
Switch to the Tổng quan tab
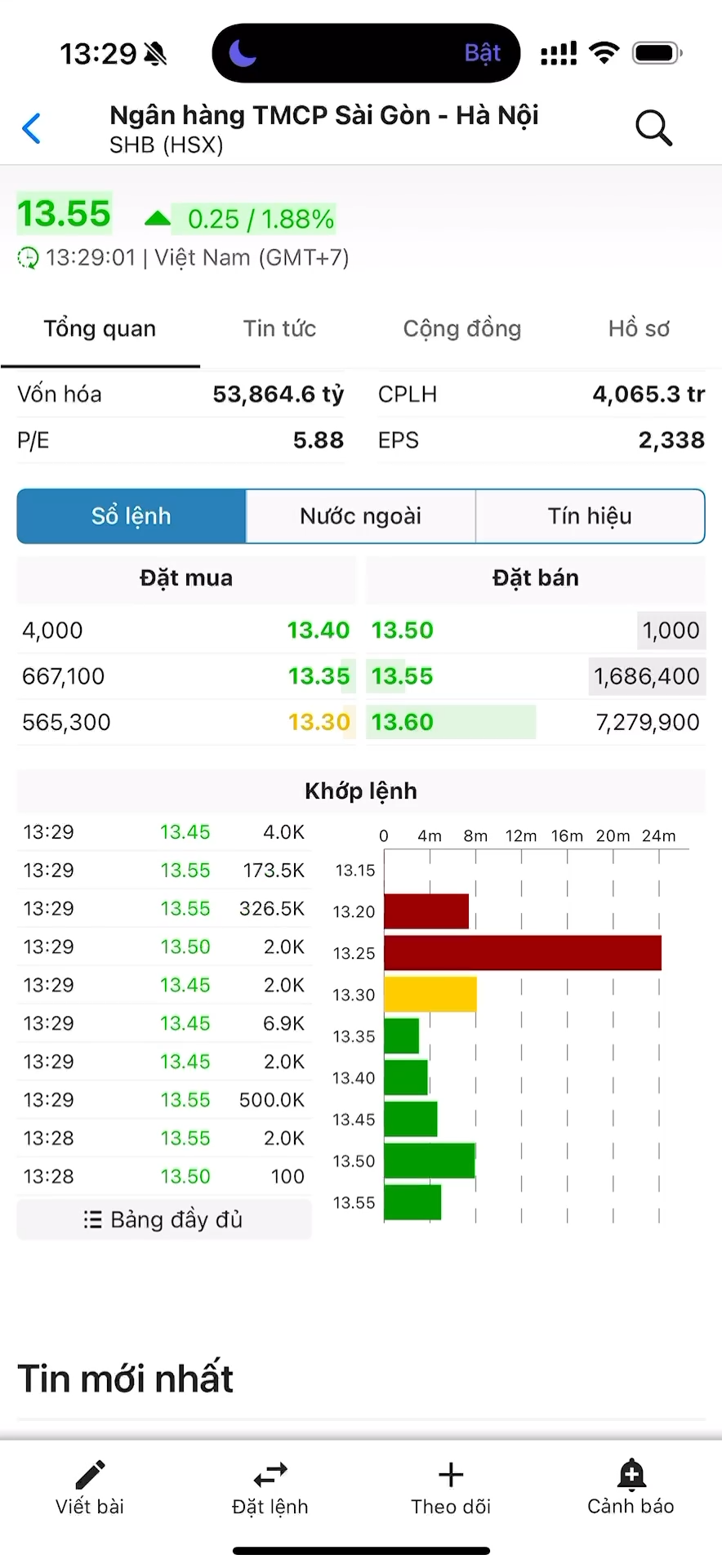100,328
